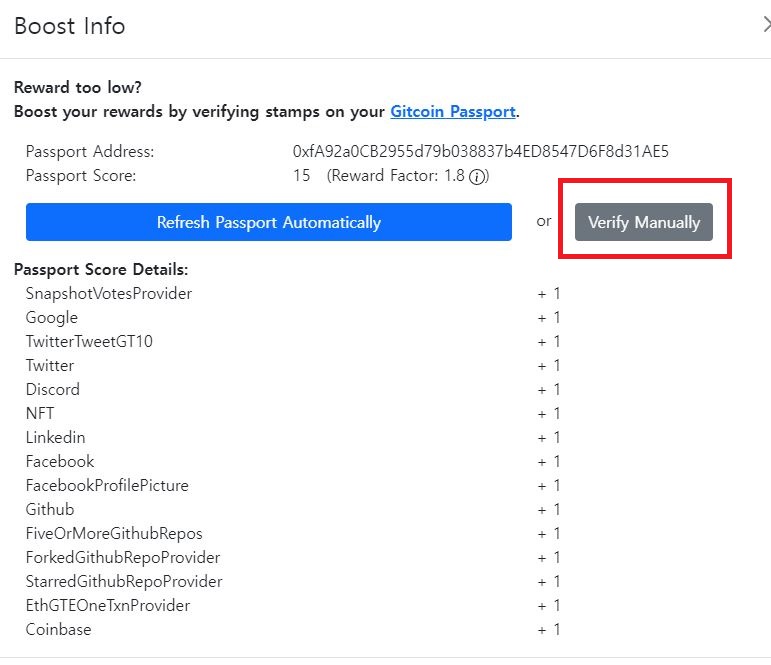771x665 pixels.
Task: Click the + 1 value beside SnapshotVotesProvider
Action: pyautogui.click(x=549, y=294)
